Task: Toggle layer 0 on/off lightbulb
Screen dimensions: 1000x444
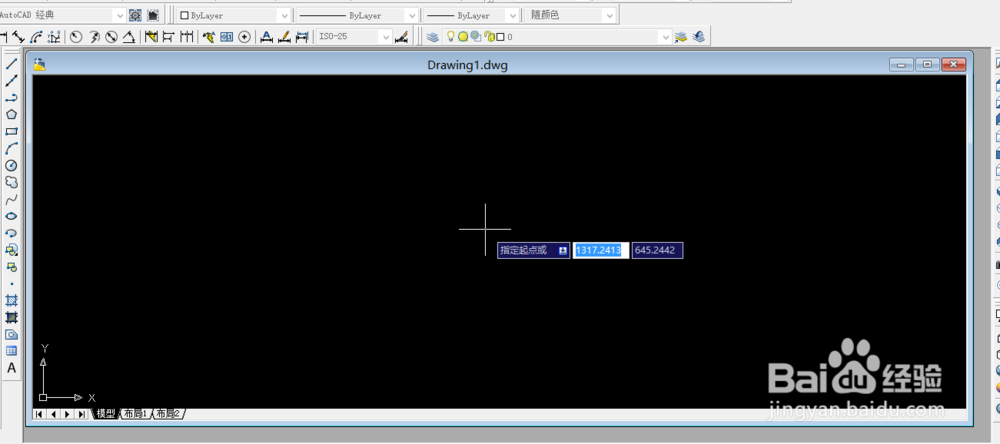Action: 450,37
